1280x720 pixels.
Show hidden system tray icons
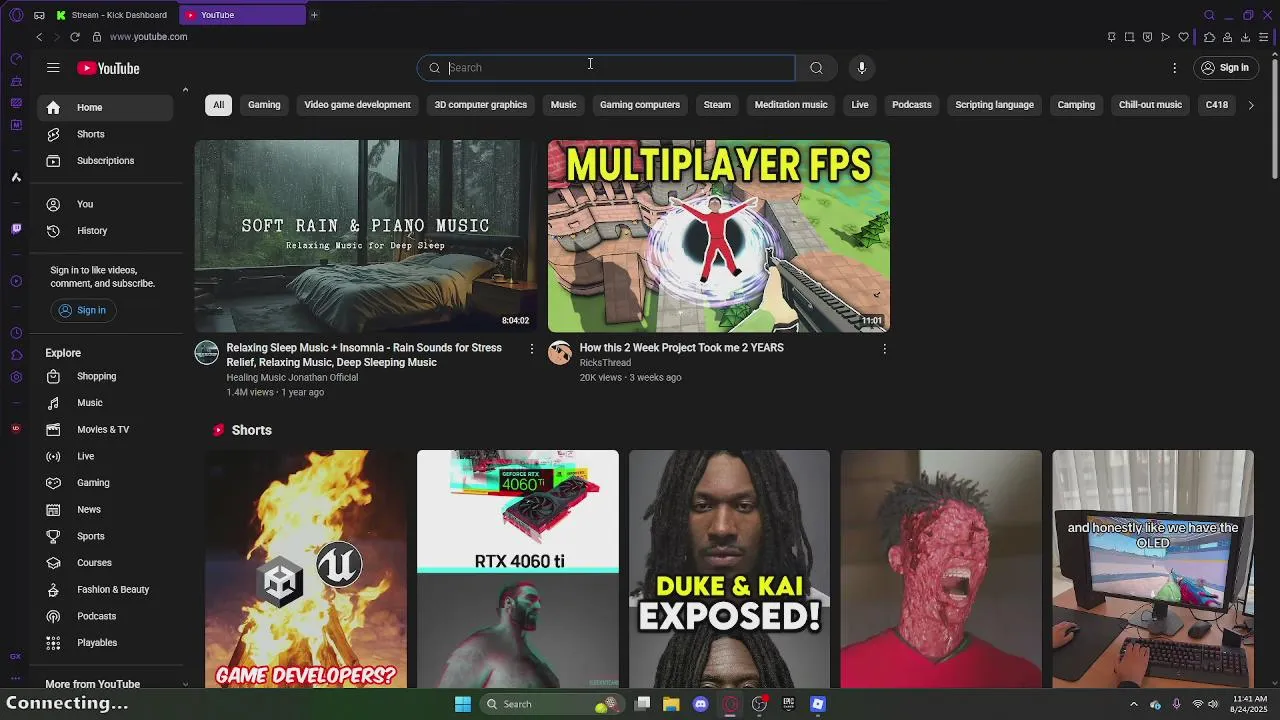pos(1133,704)
